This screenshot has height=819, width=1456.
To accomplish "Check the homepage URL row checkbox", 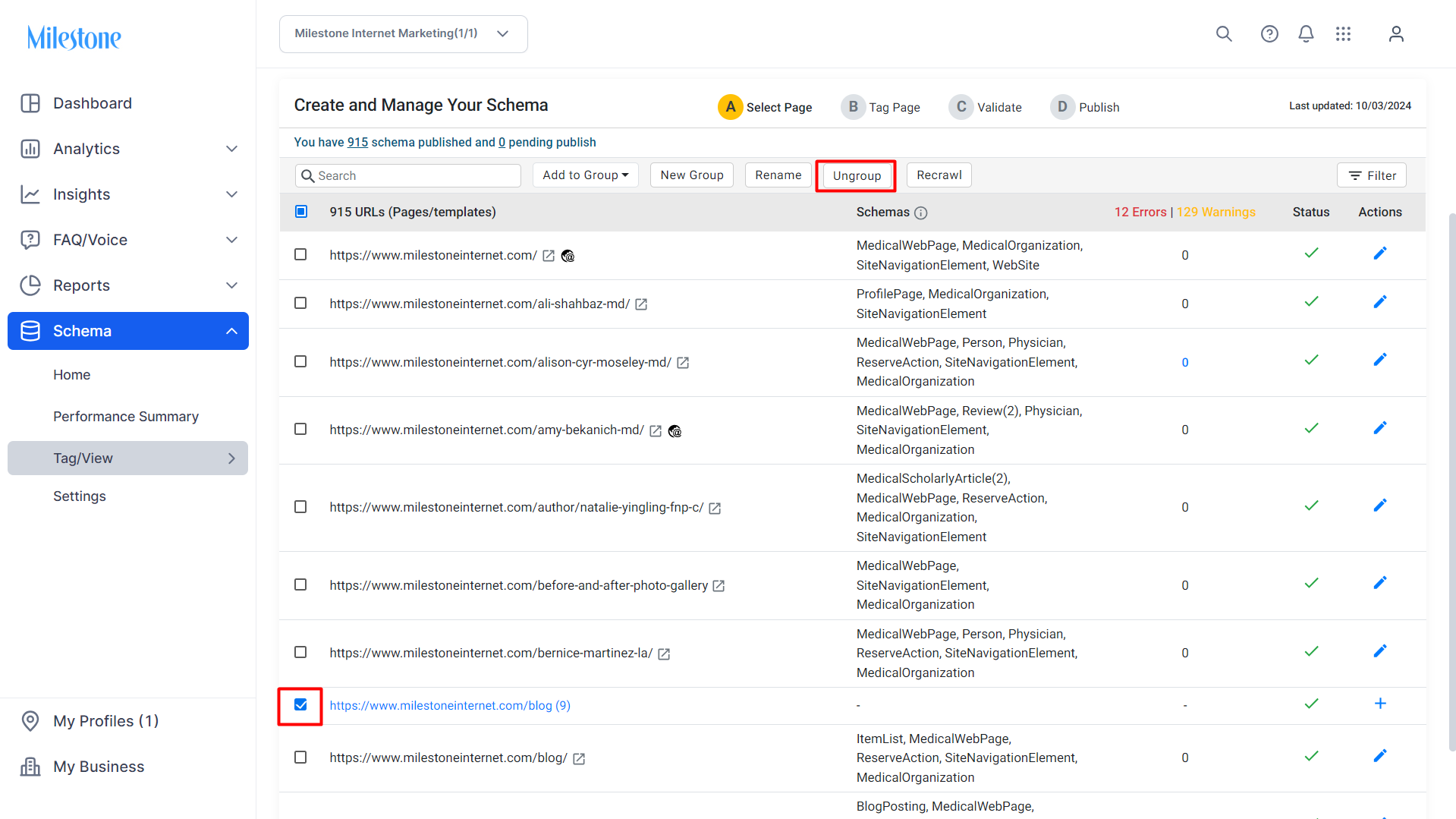I will coord(300,255).
